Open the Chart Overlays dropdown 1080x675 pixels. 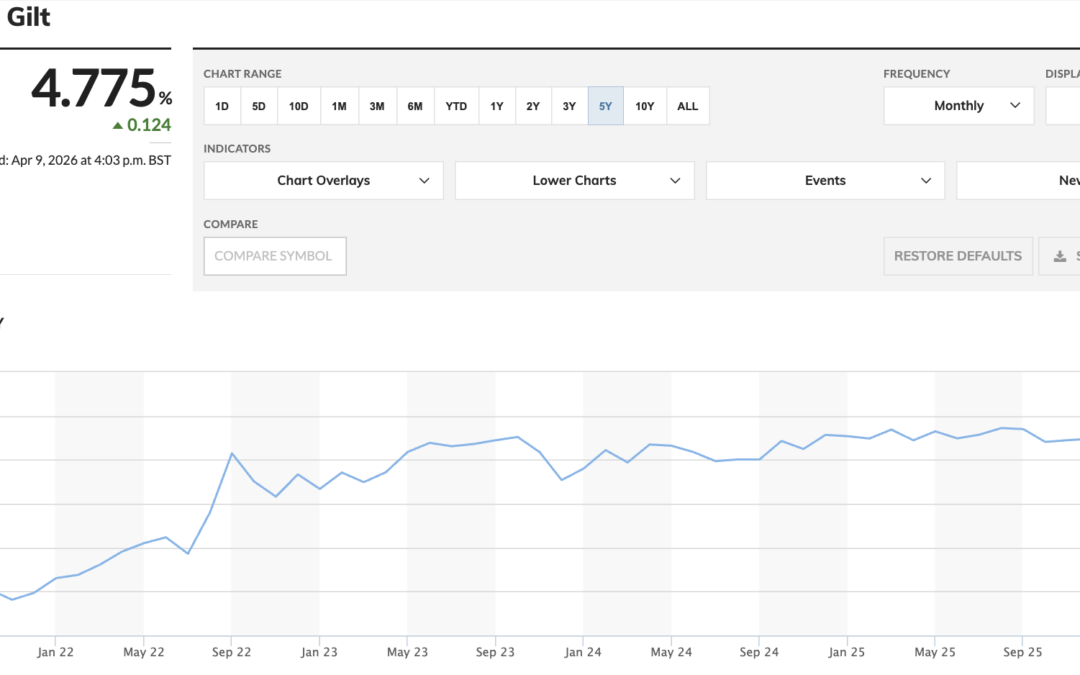[x=323, y=181]
